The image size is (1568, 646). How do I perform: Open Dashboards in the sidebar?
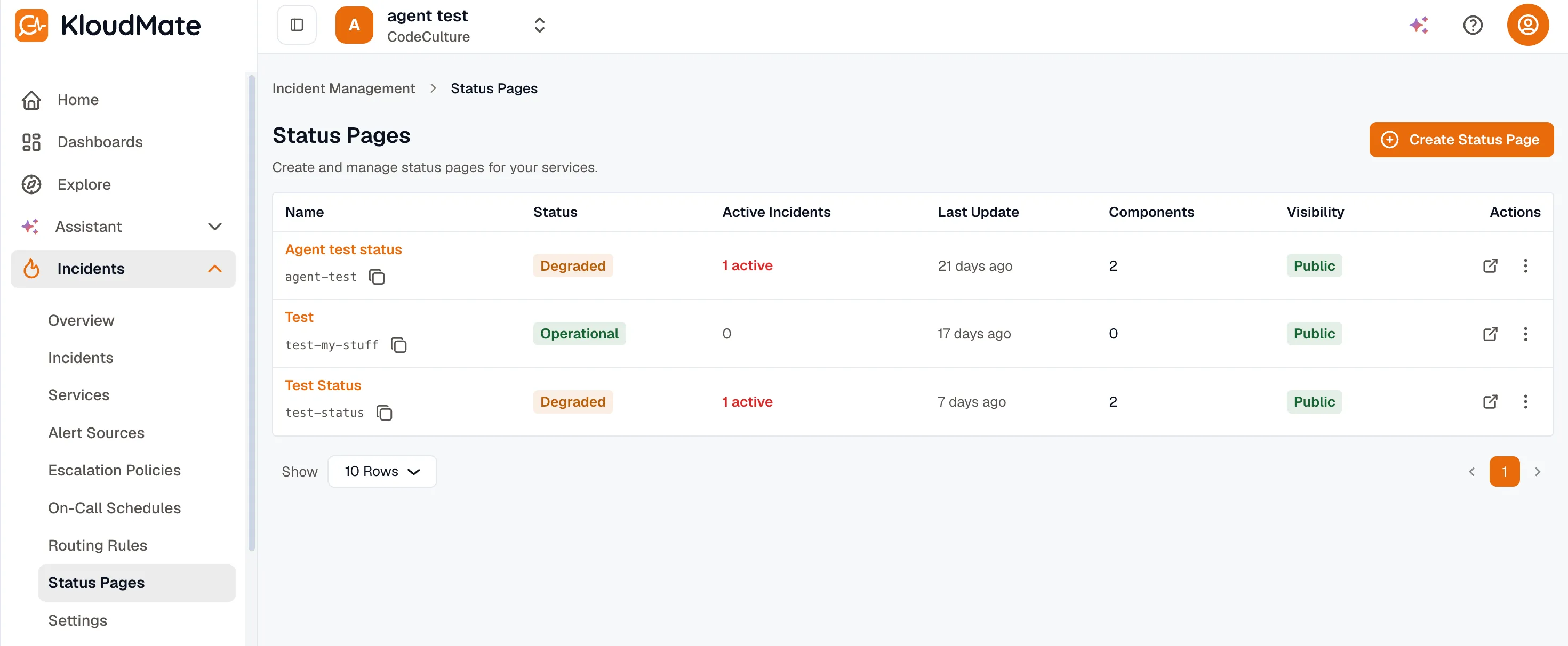click(x=123, y=142)
